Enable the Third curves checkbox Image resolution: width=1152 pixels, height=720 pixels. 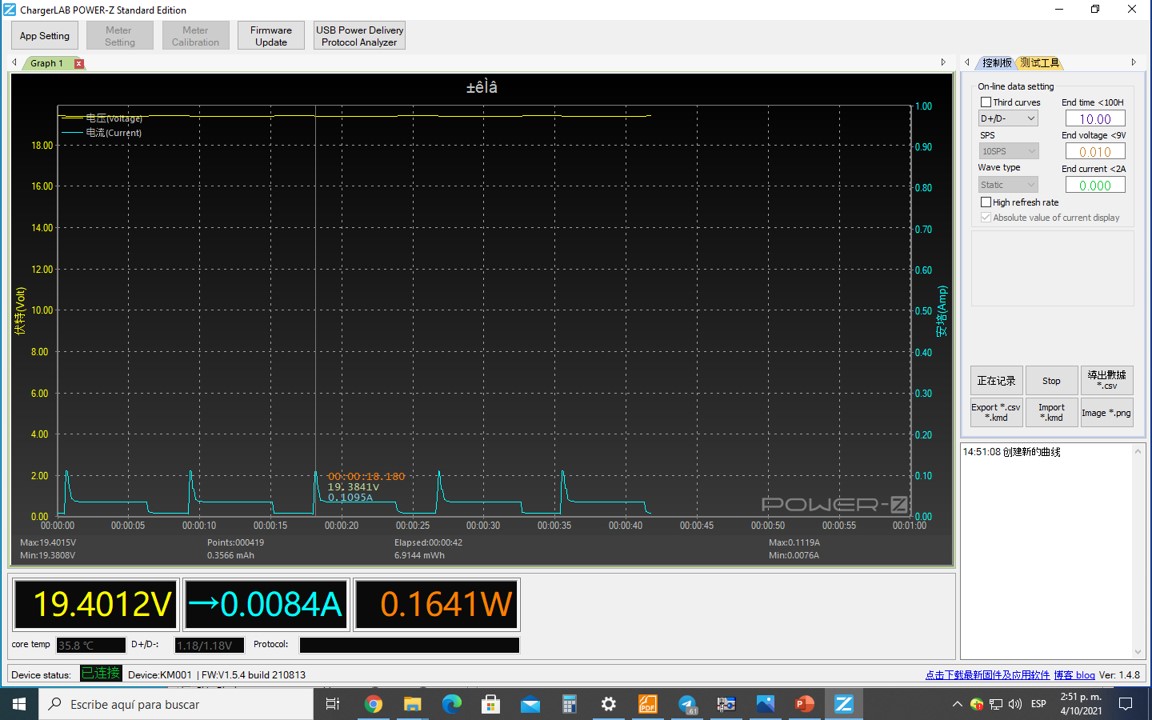(986, 102)
